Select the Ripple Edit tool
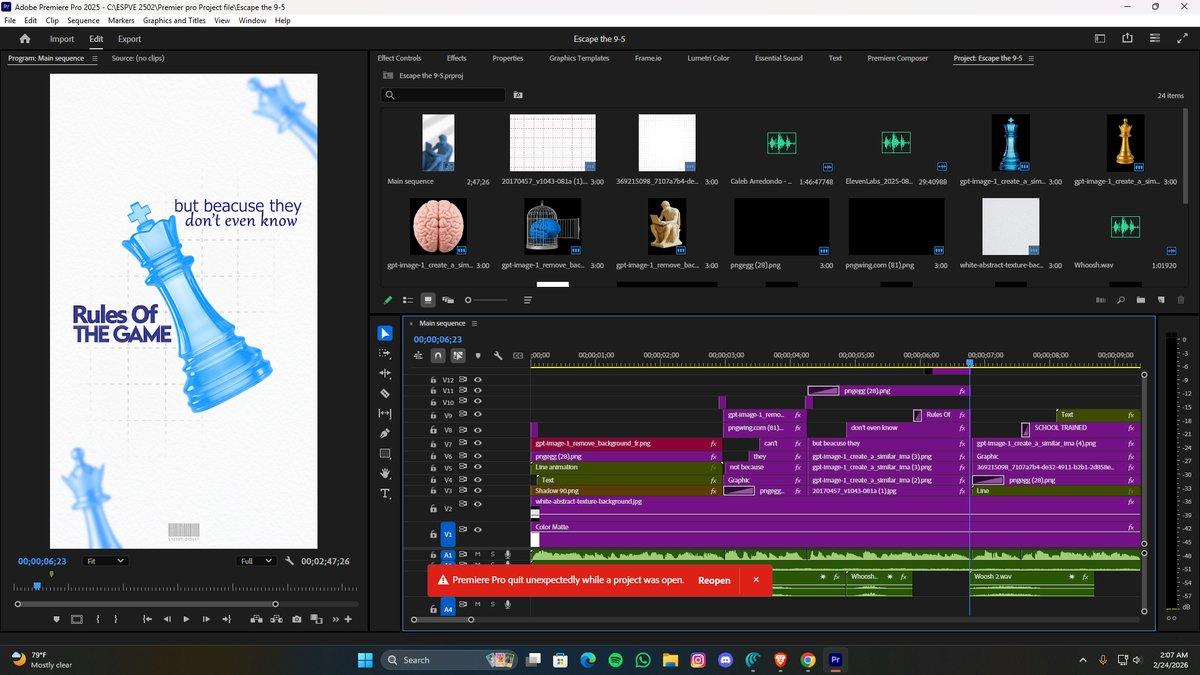1200x675 pixels. tap(385, 373)
